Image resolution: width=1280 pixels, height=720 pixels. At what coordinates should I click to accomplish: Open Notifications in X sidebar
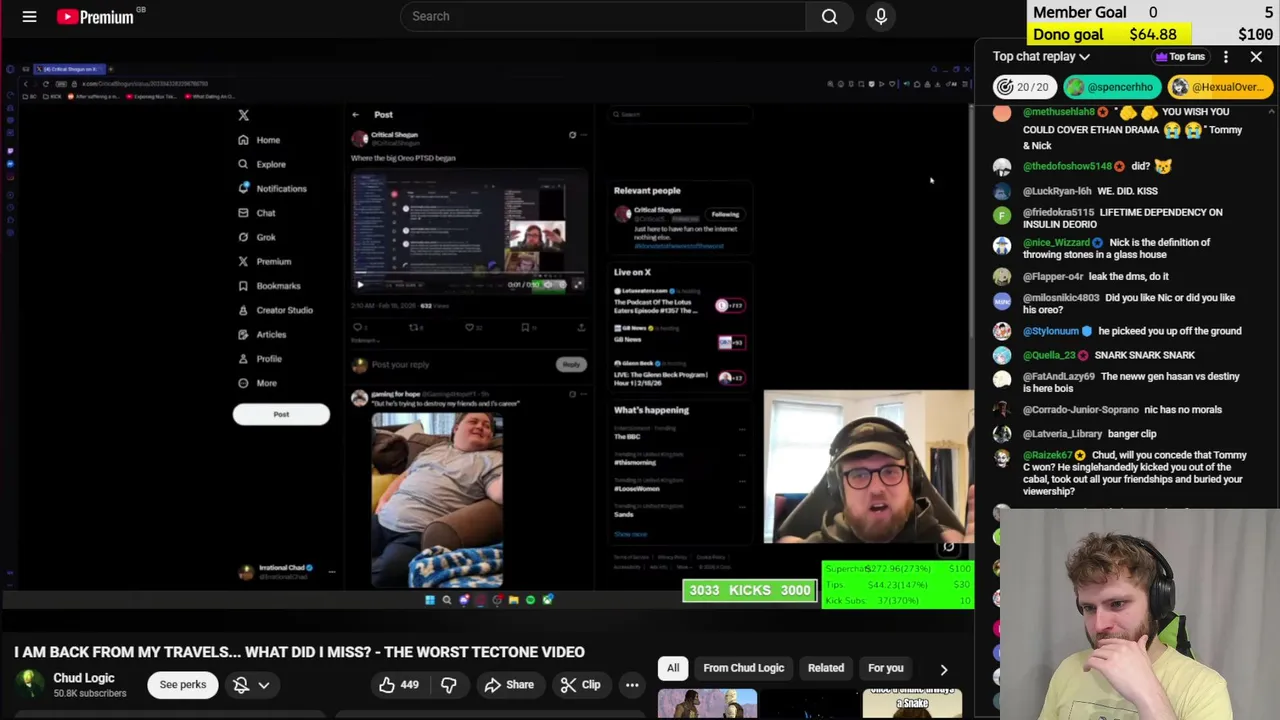[x=272, y=188]
